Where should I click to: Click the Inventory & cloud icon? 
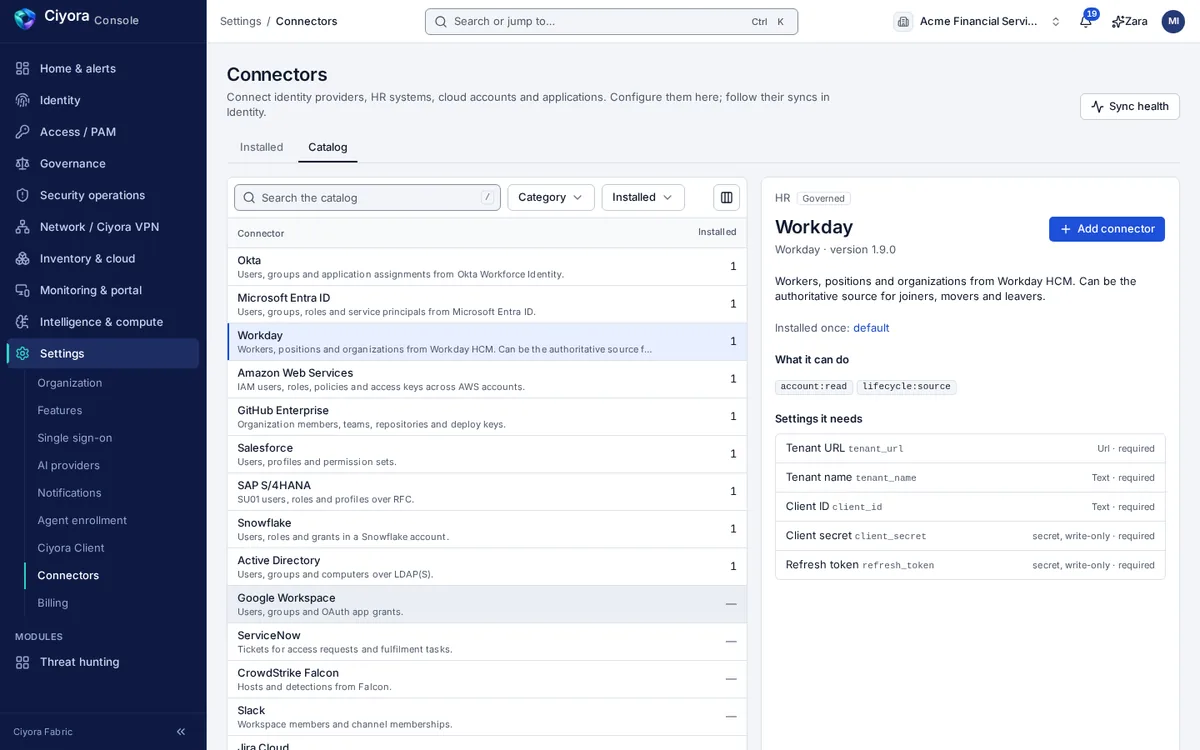(22, 258)
